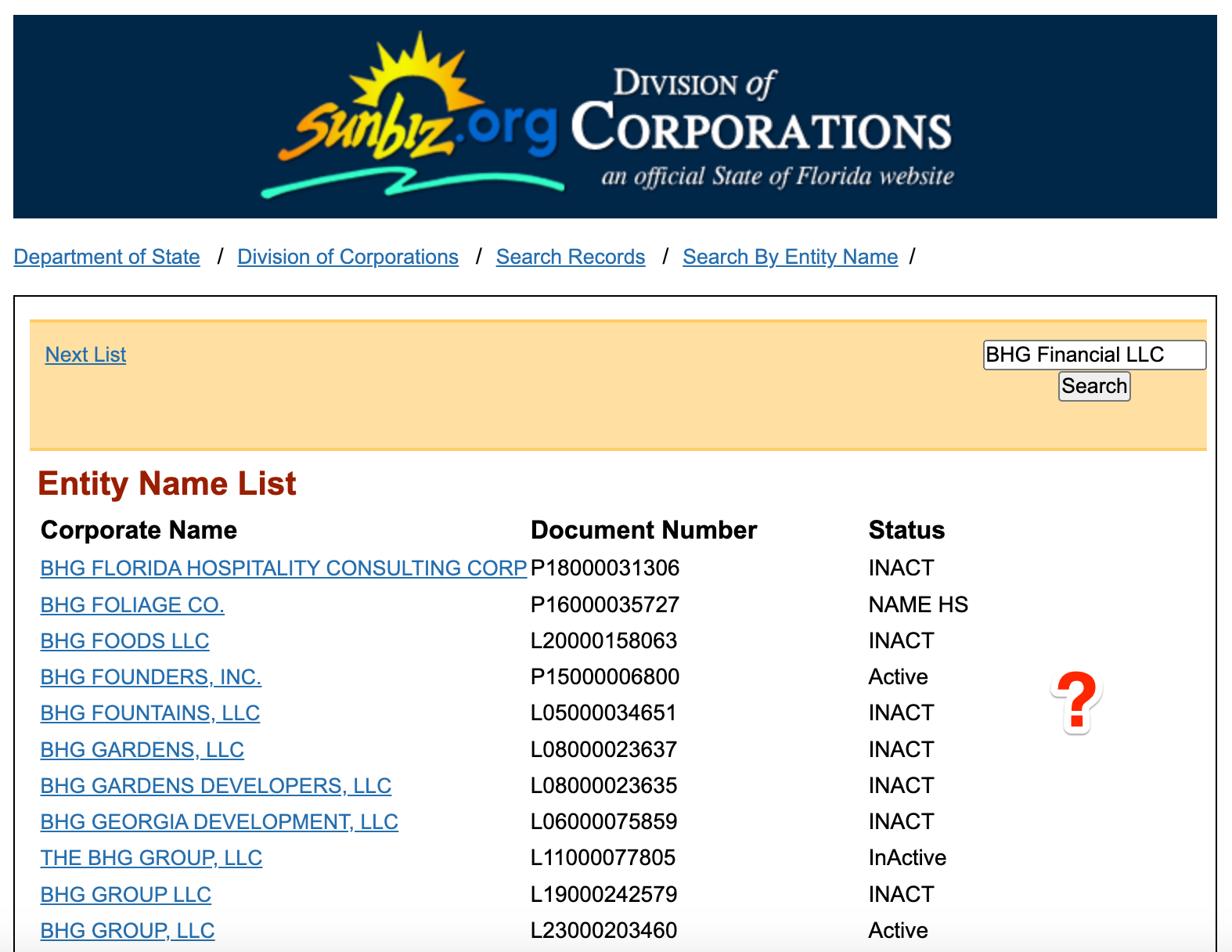Go to Division of Corporations breadcrumb

tap(348, 257)
